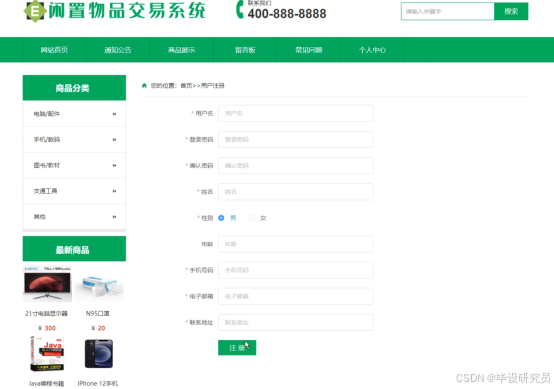The height and width of the screenshot is (389, 554).
Task: Expand arrow for 其他 category
Action: tap(114, 217)
